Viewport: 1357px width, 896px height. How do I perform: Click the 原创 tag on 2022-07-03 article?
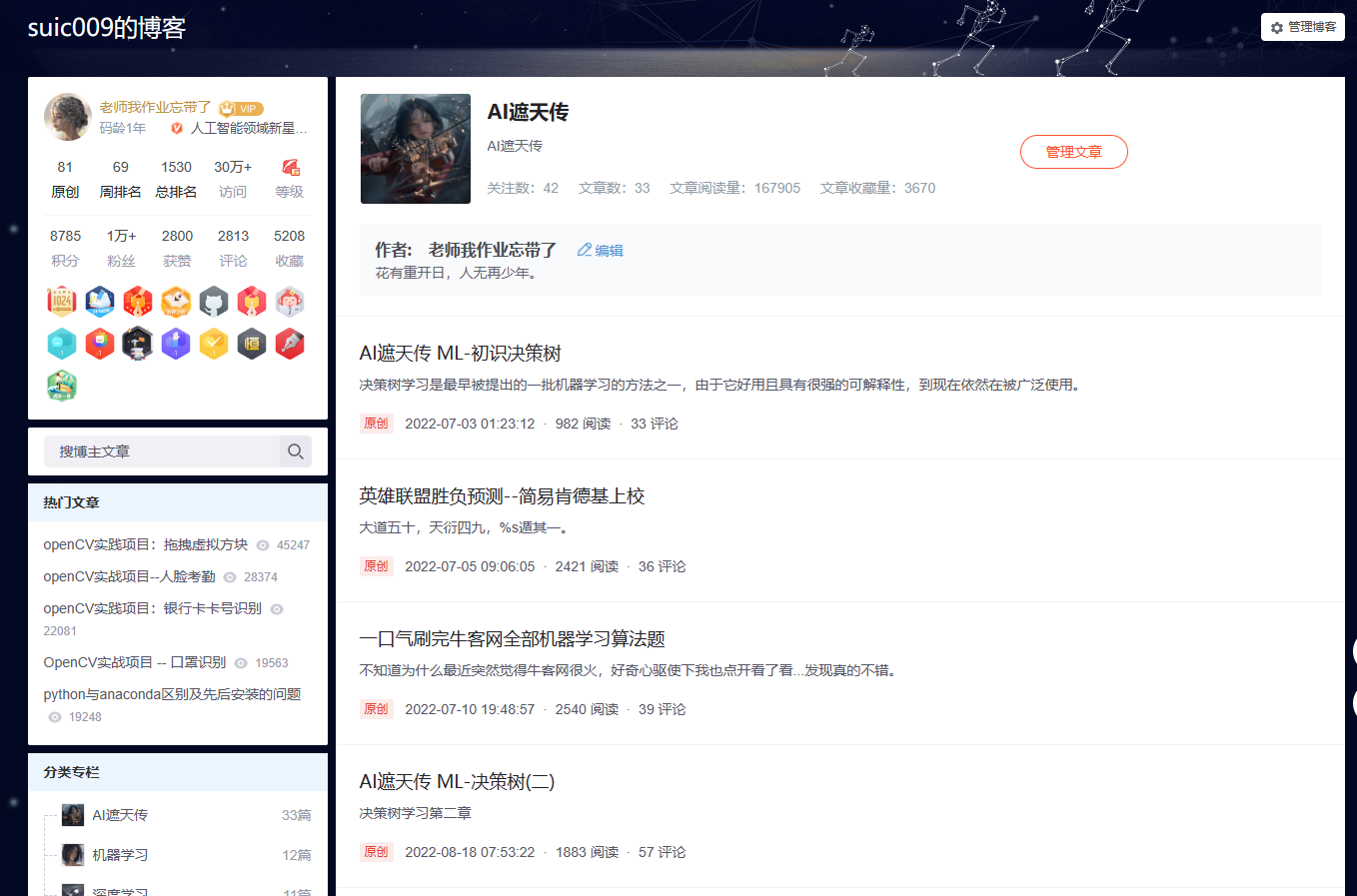[x=376, y=424]
